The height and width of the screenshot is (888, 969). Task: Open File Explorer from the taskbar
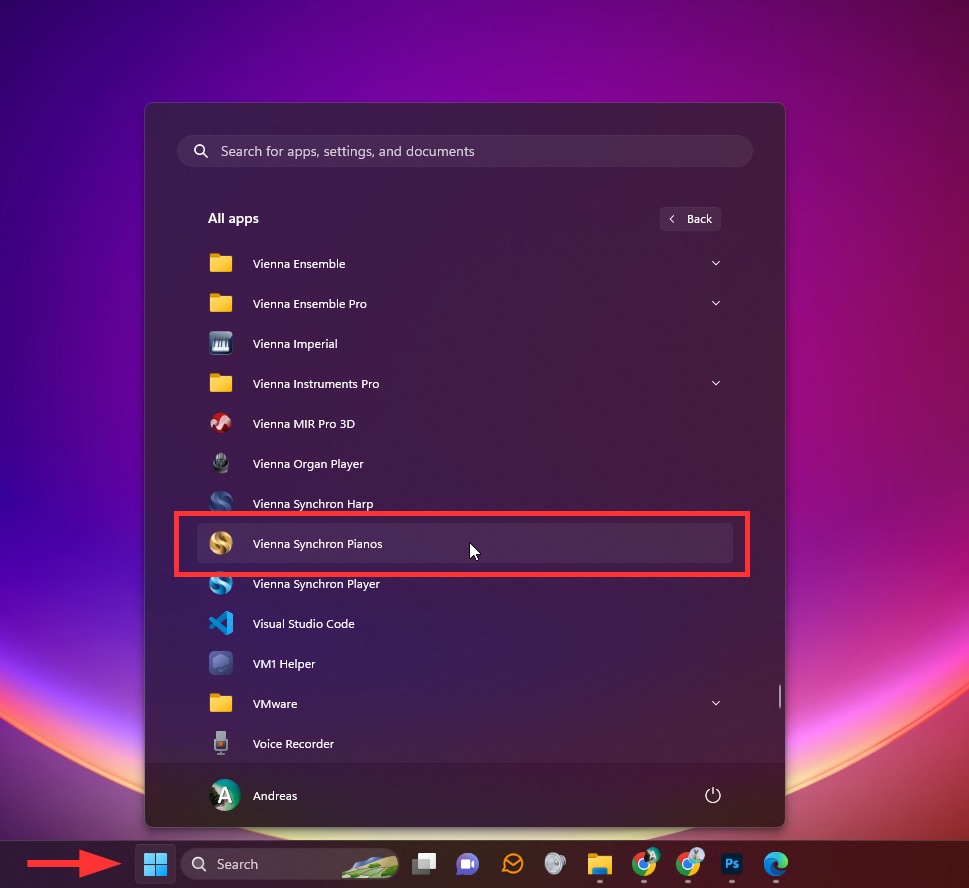599,864
